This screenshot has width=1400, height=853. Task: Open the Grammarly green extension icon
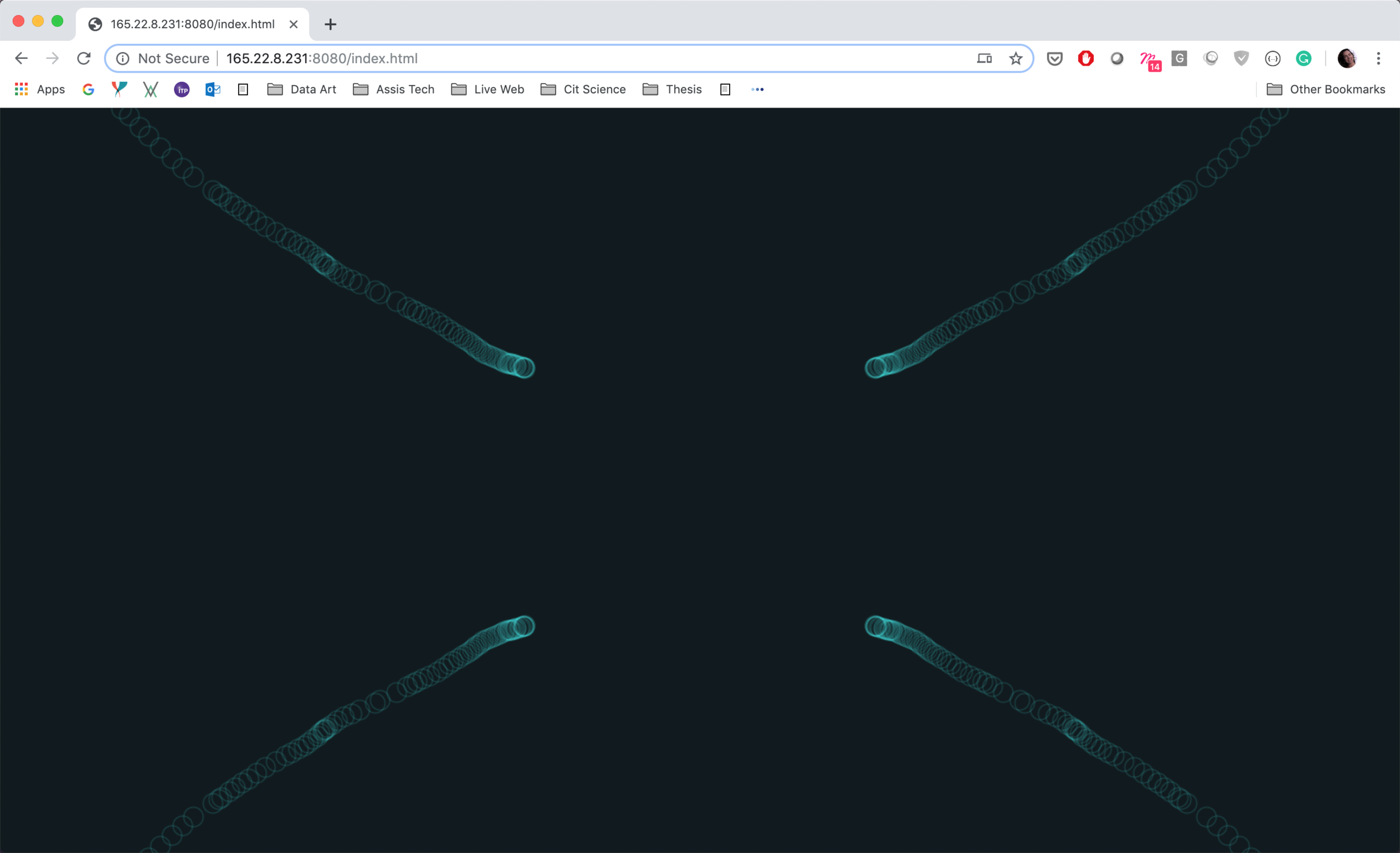coord(1304,59)
